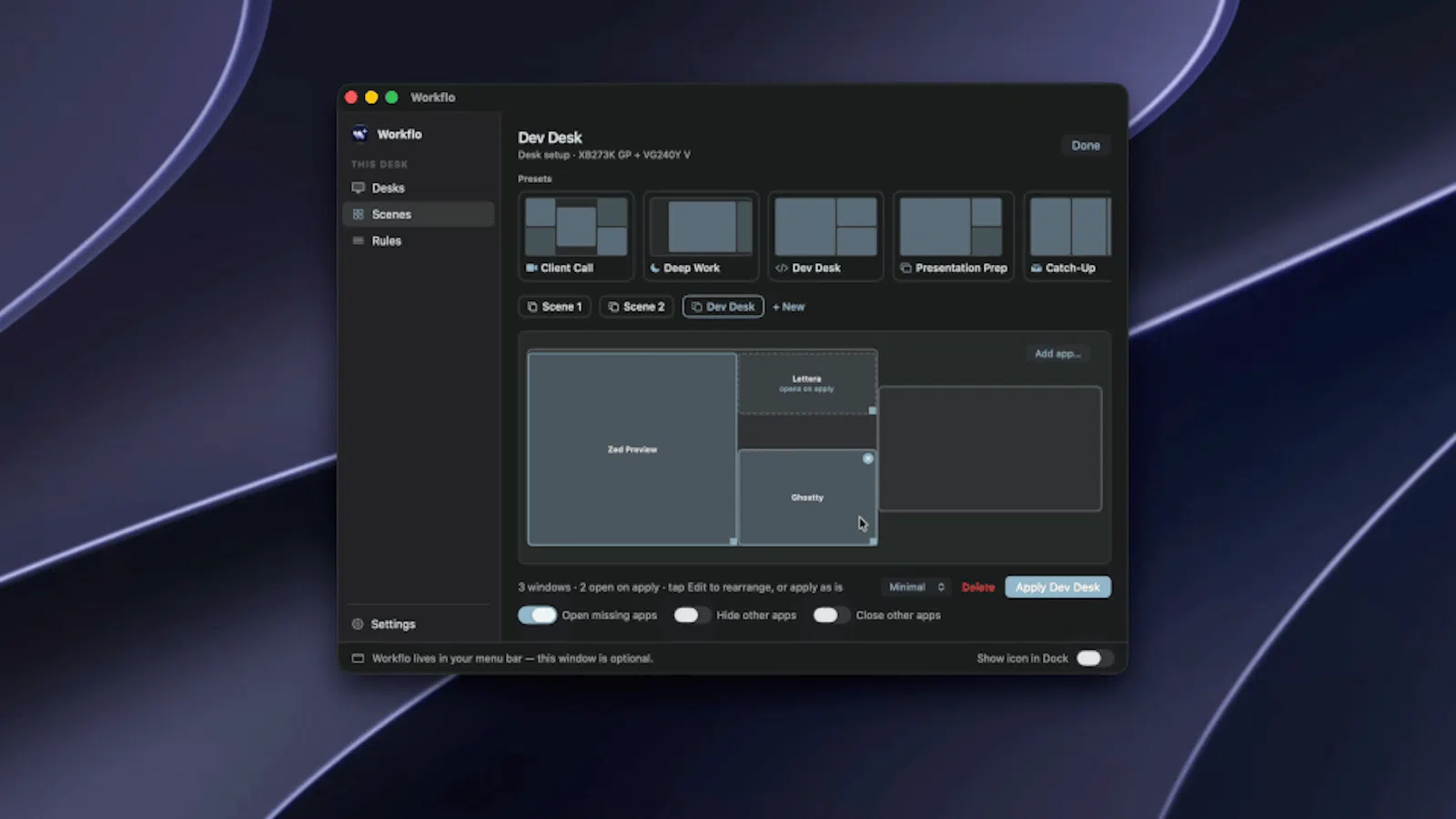Click the Desks monitor icon
Image resolution: width=1456 pixels, height=819 pixels.
[358, 187]
